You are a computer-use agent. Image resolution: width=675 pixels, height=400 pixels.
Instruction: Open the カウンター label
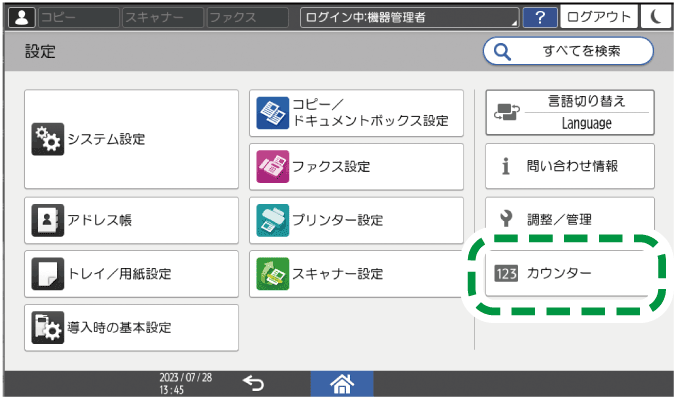coord(559,273)
